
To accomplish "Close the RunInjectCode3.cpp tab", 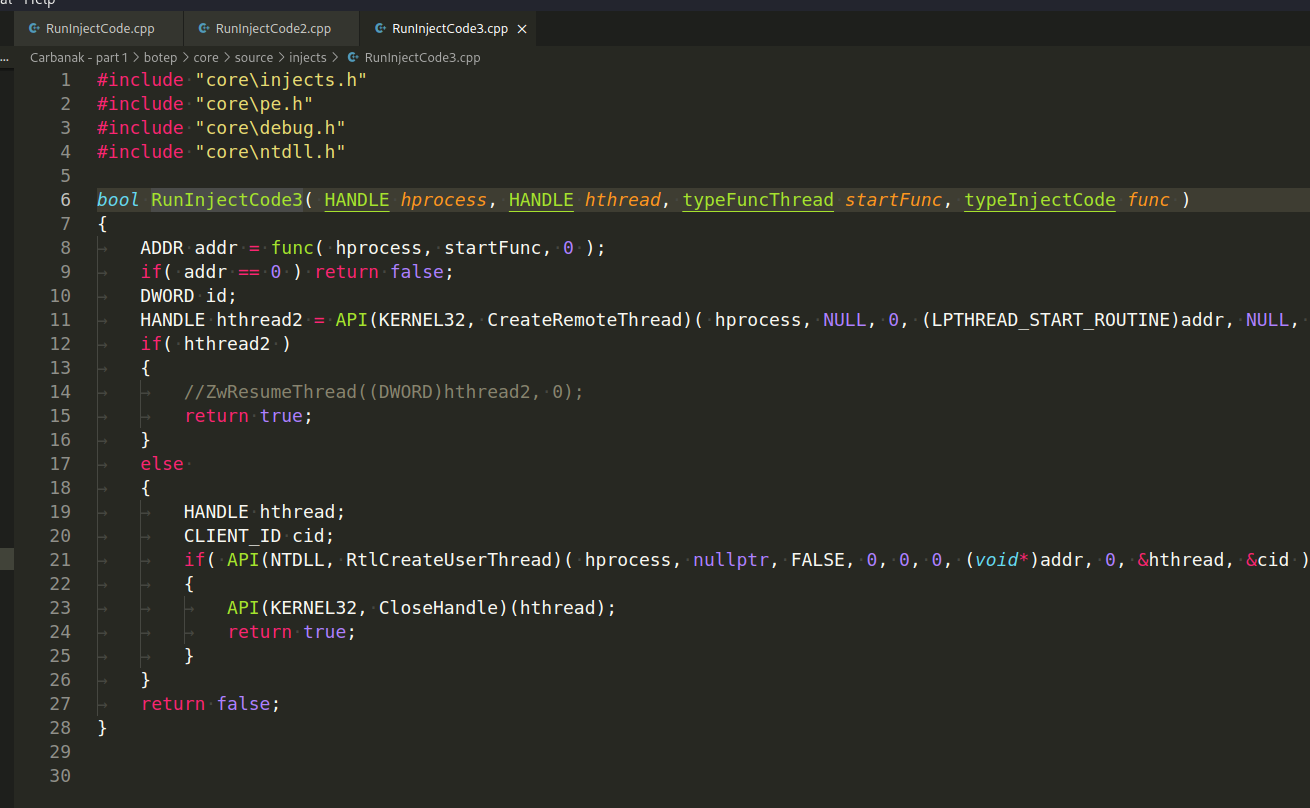I will click(x=522, y=30).
